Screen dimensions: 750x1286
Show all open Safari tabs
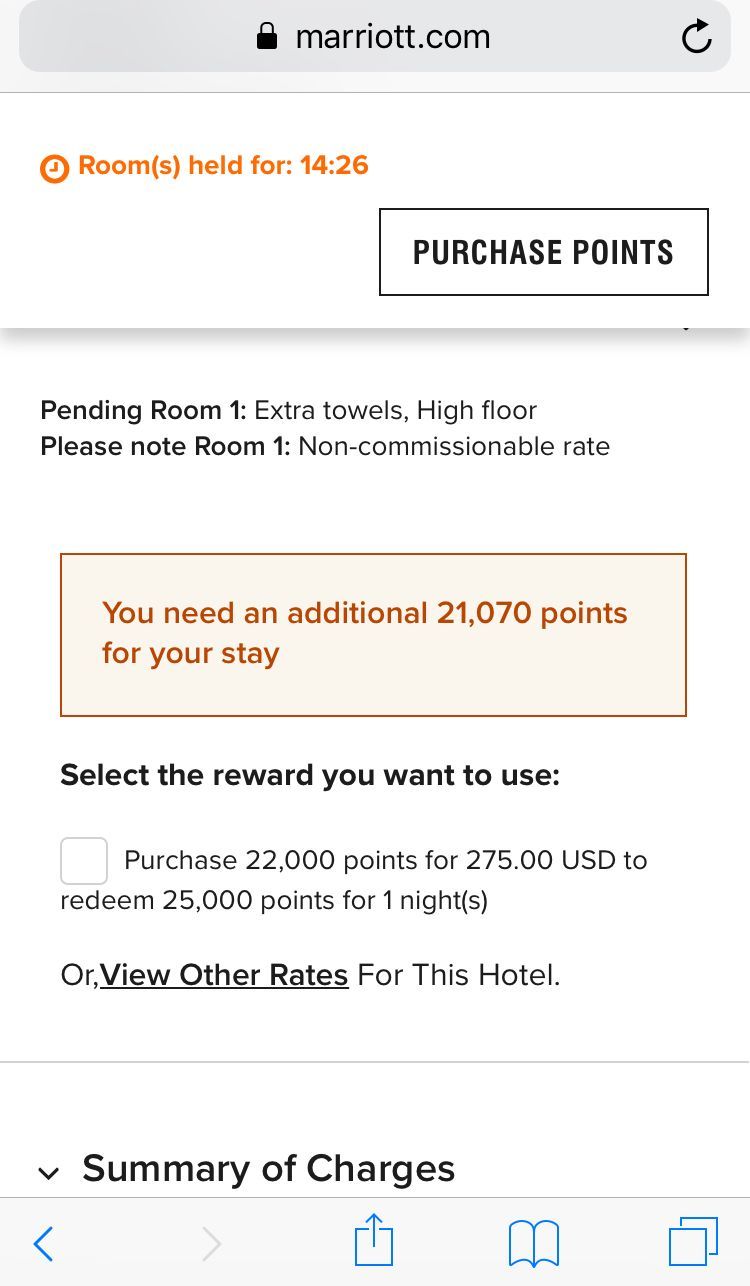[x=693, y=1241]
